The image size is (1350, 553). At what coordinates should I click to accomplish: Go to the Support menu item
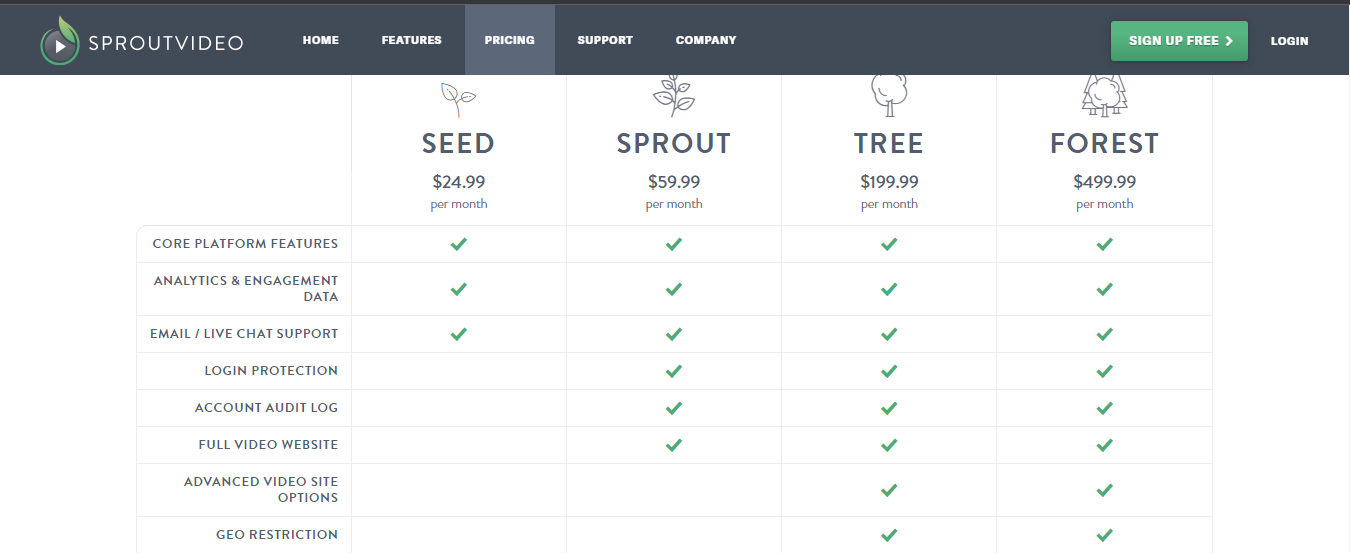coord(605,41)
